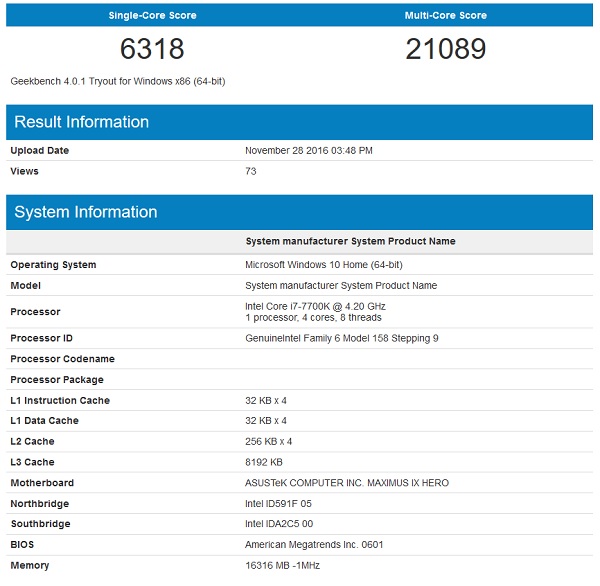Viewport: 600px width, 586px height.
Task: Select the multi-core score value 21089
Action: (x=446, y=49)
